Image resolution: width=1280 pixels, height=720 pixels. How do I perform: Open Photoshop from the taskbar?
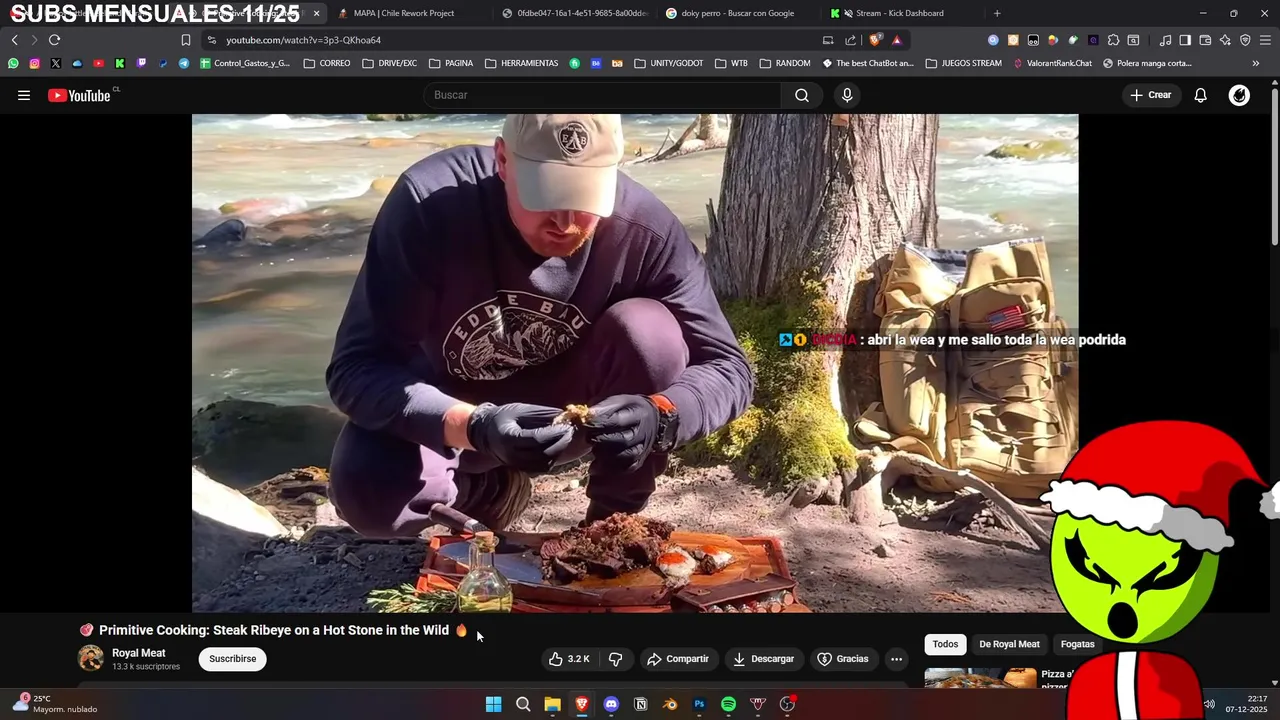tap(699, 704)
